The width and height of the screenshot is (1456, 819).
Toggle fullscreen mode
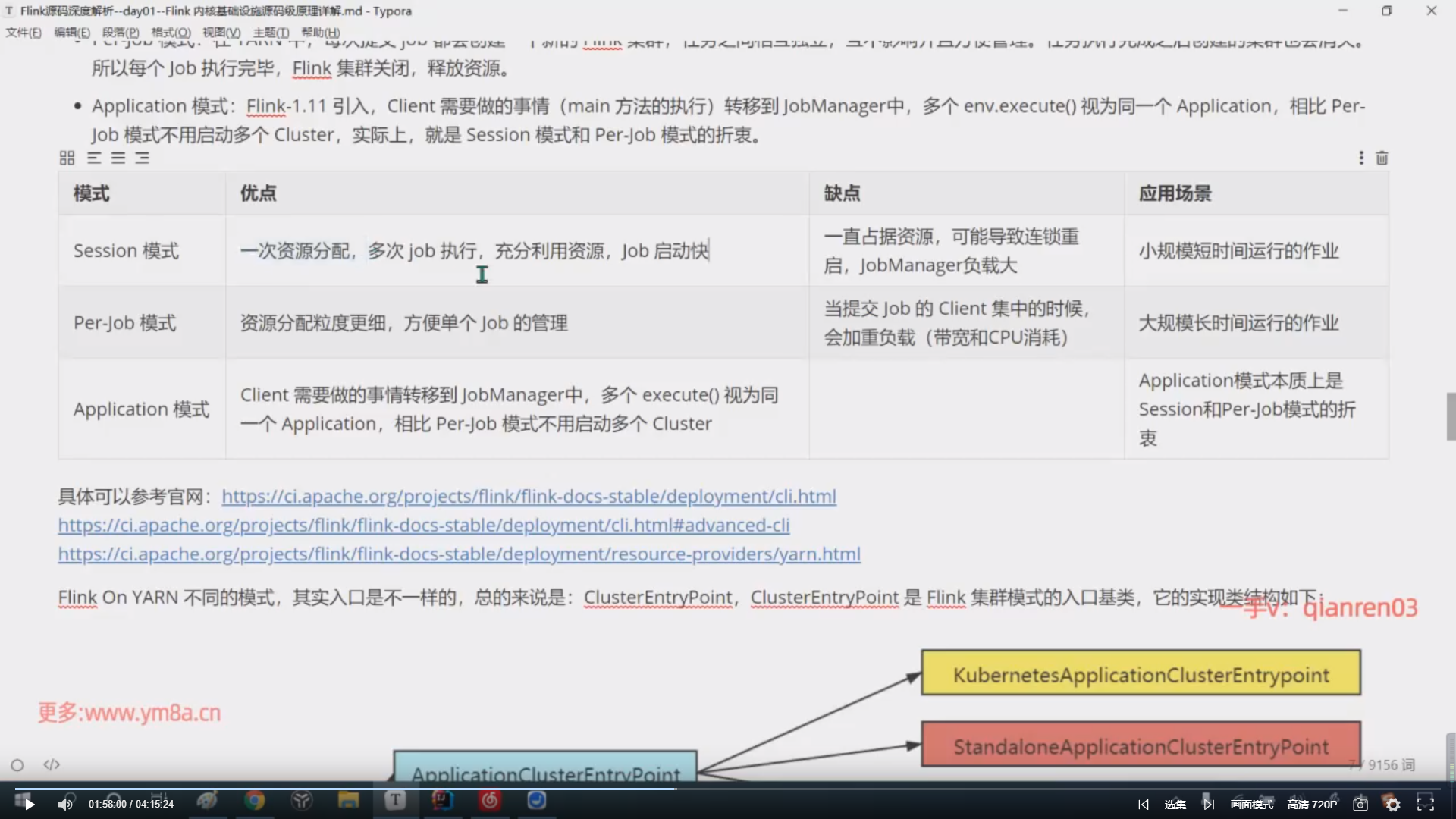(x=1426, y=805)
